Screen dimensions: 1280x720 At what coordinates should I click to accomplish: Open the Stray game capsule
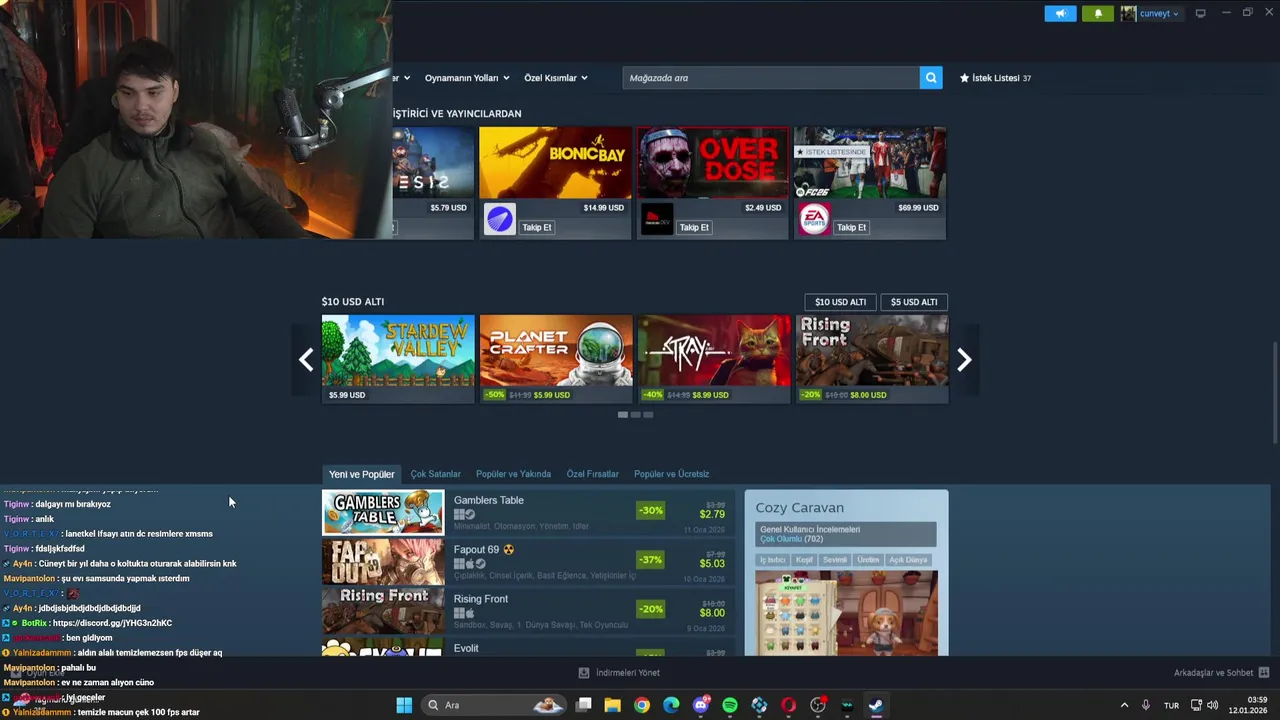714,359
